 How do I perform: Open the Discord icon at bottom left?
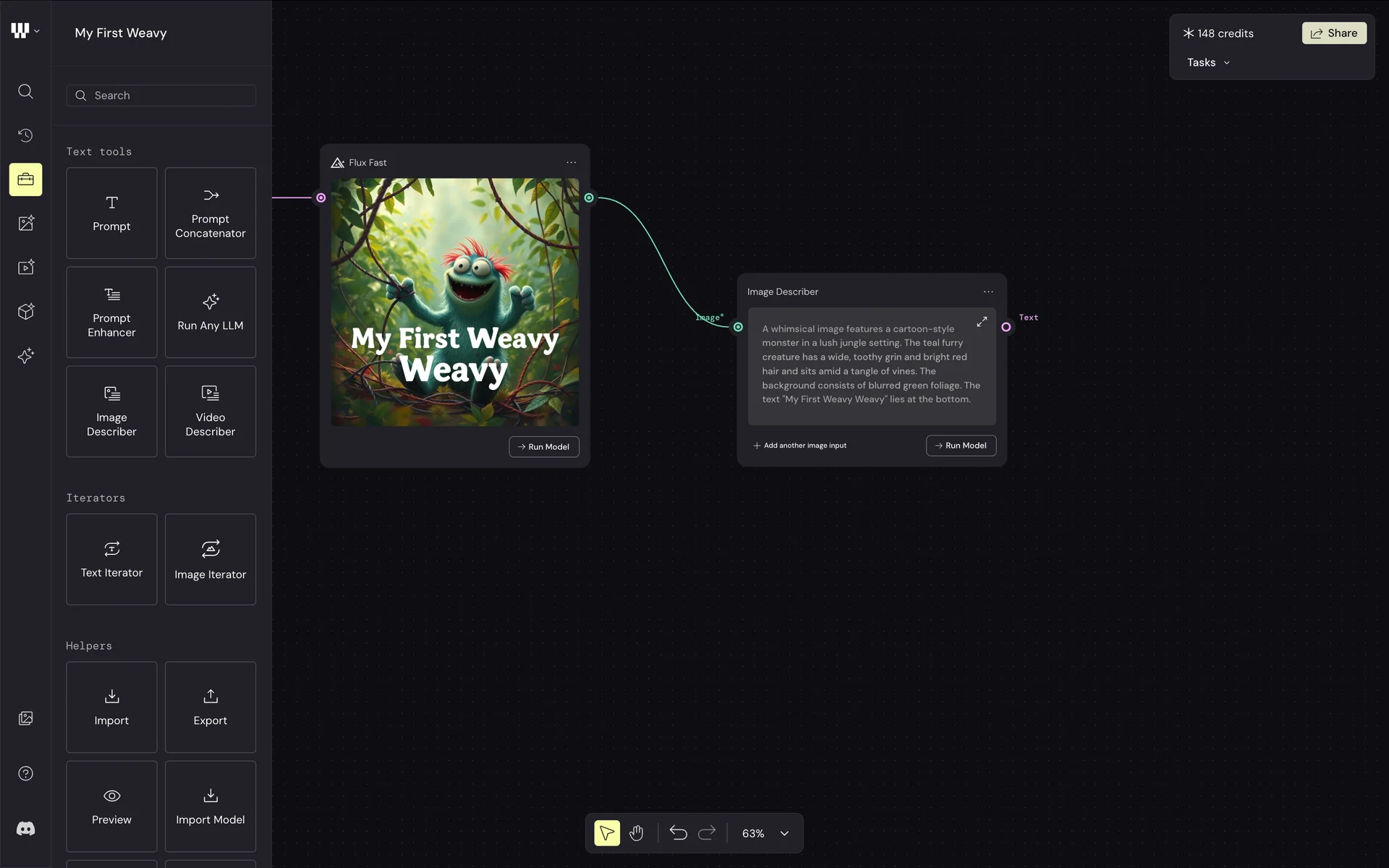click(25, 829)
